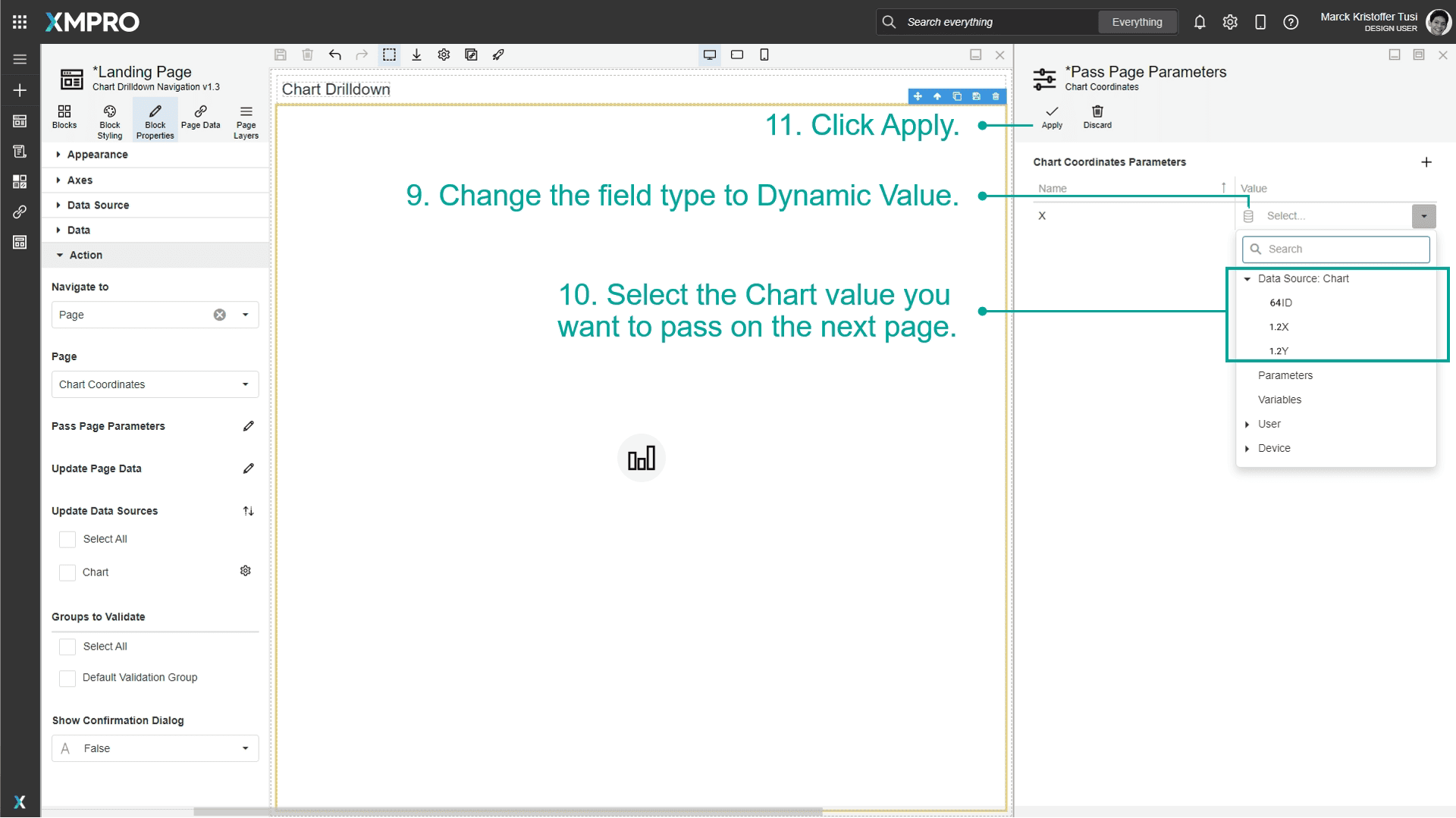
Task: Enable the Chart checkbox
Action: (x=67, y=572)
